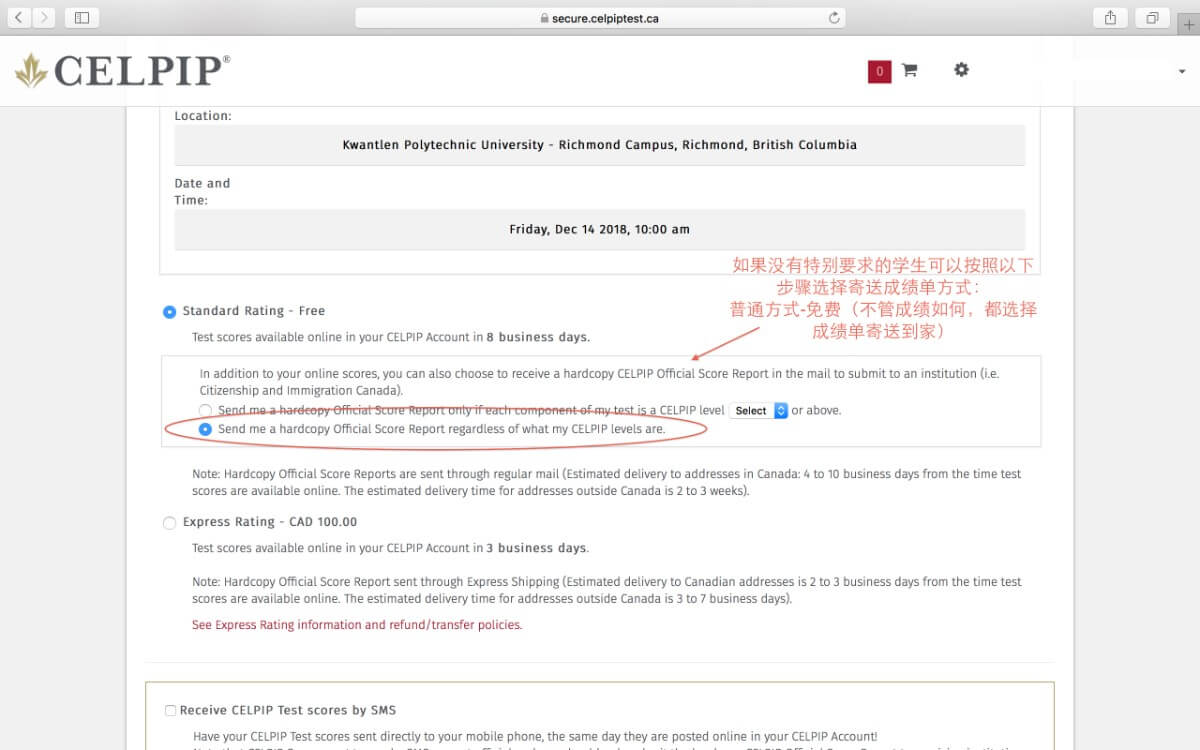Show the Safari sidebar
Viewport: 1200px width, 750px height.
coord(82,18)
